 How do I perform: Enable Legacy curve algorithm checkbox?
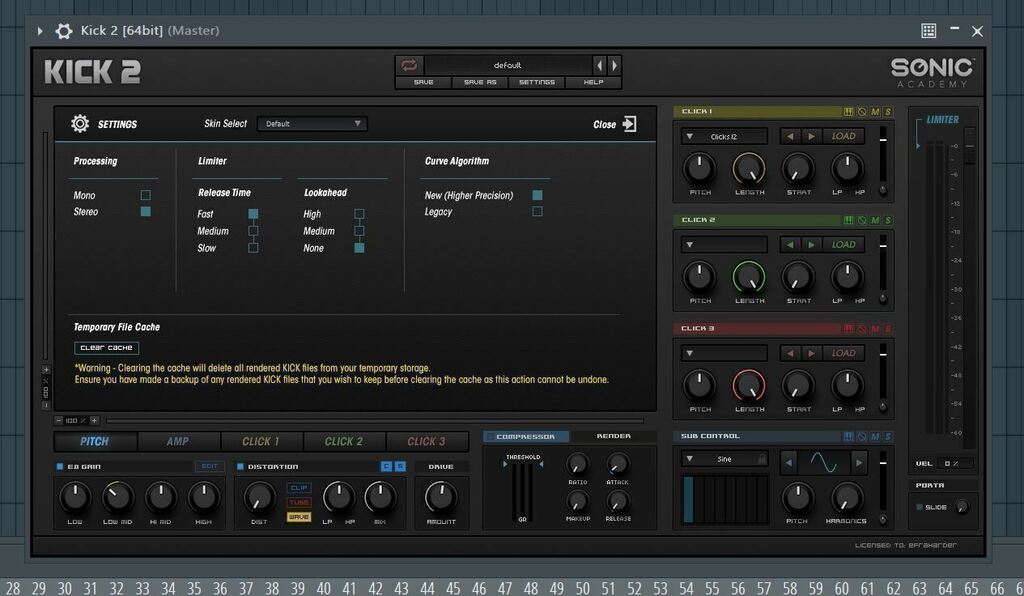click(x=537, y=212)
